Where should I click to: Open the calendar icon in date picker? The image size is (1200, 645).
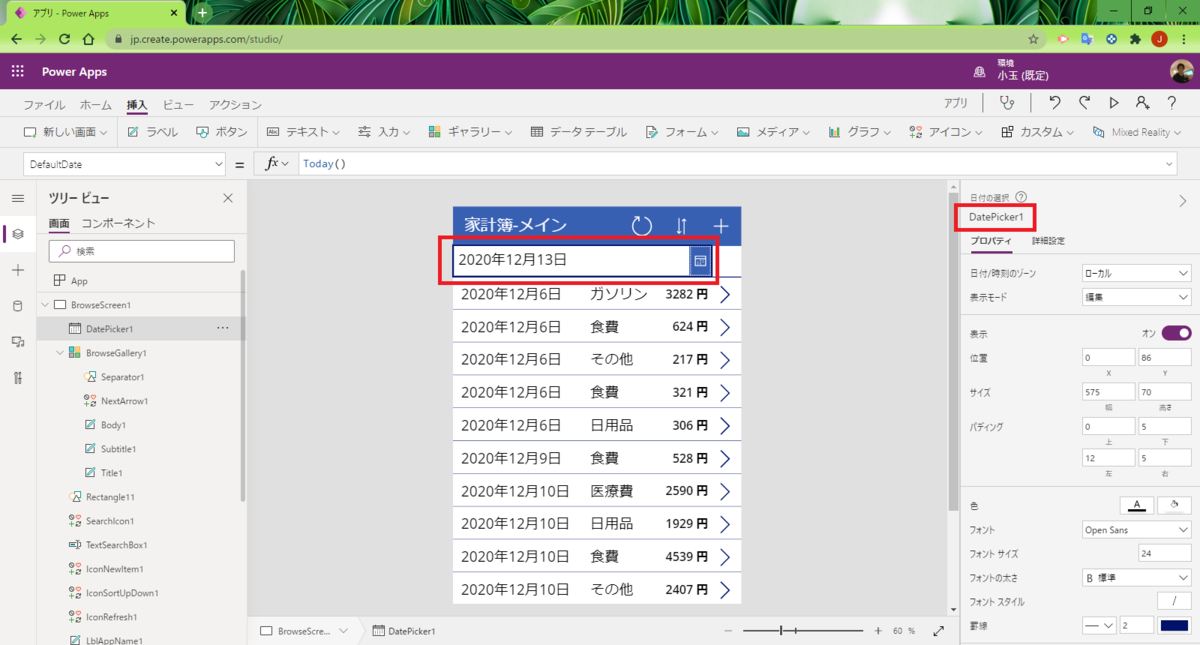tap(700, 260)
